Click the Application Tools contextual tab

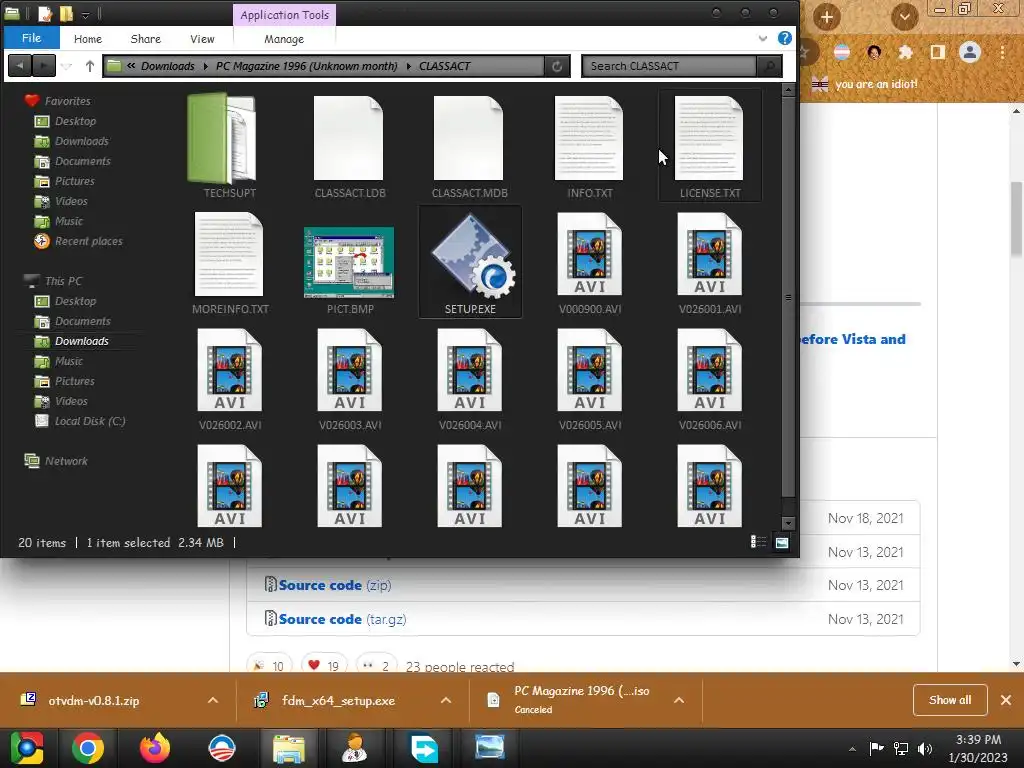pos(284,14)
